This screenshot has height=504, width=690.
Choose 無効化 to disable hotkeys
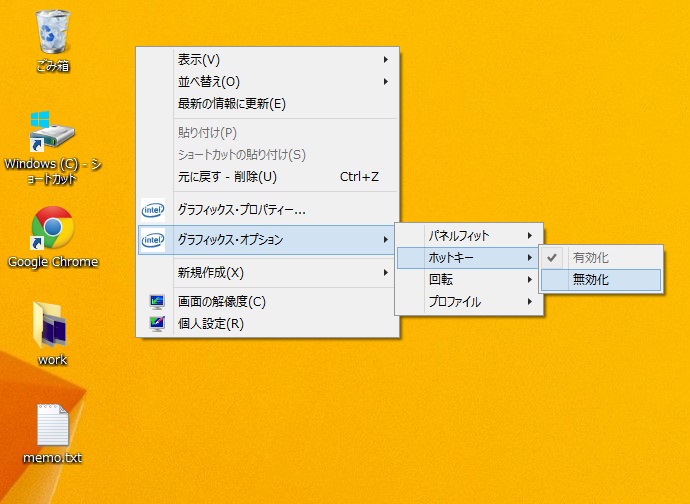tap(590, 281)
